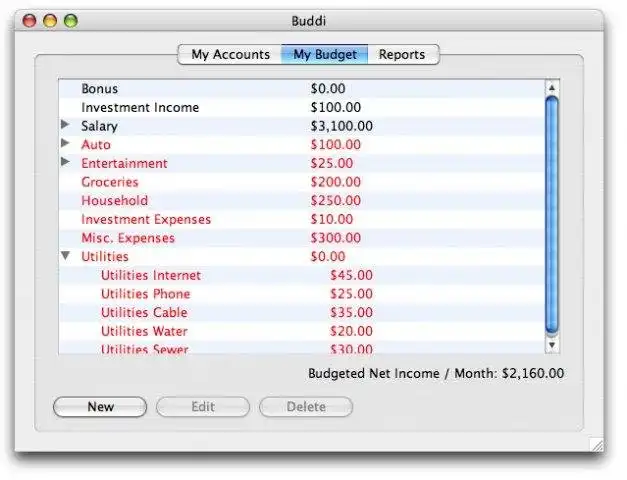
Task: Select the Investment Expenses row
Action: (302, 219)
